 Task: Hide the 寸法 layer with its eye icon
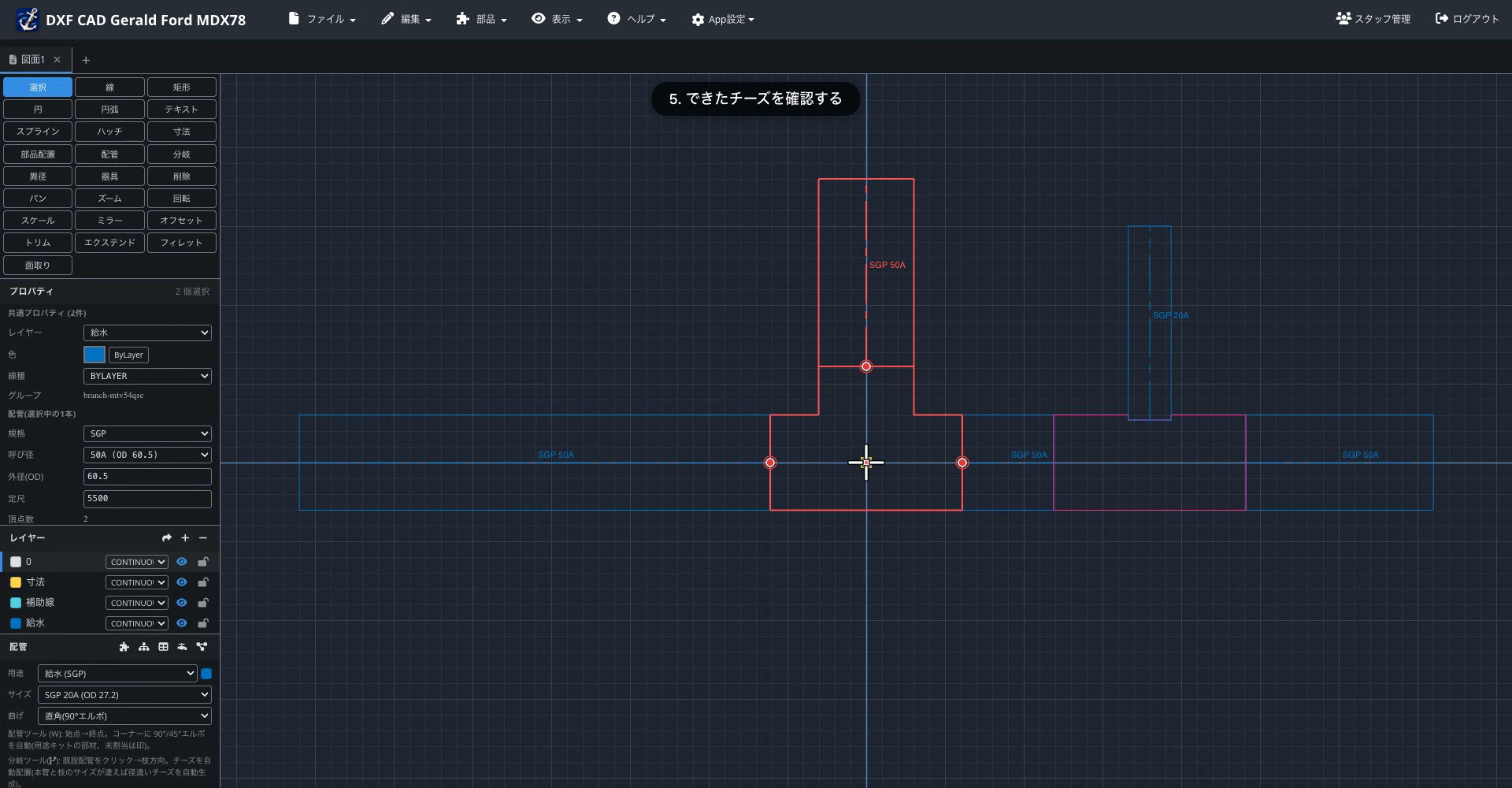(181, 582)
